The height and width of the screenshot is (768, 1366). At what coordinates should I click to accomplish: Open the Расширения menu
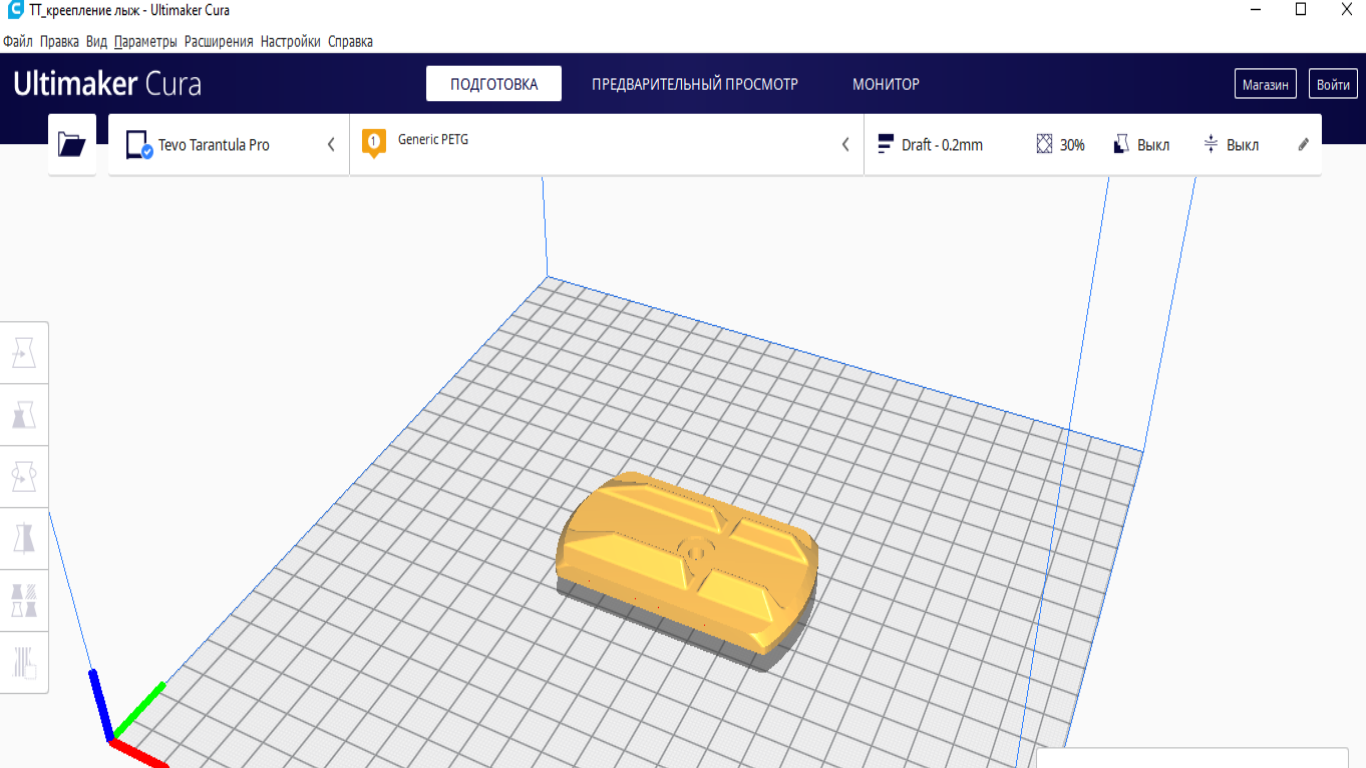(x=219, y=42)
